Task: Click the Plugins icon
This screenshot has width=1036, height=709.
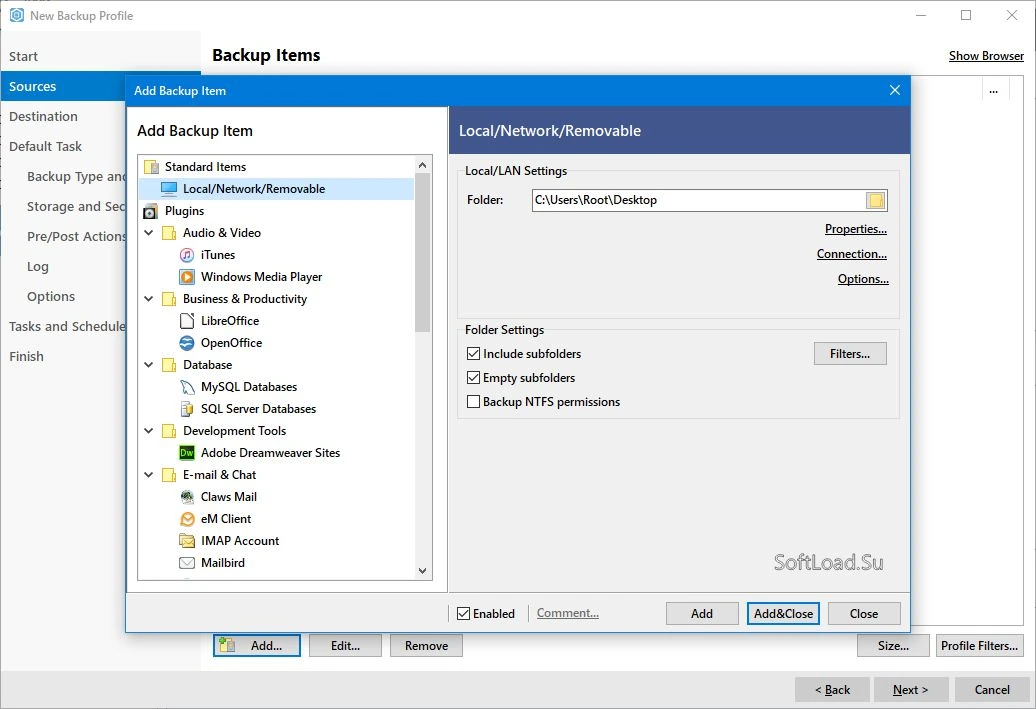Action: coord(151,211)
